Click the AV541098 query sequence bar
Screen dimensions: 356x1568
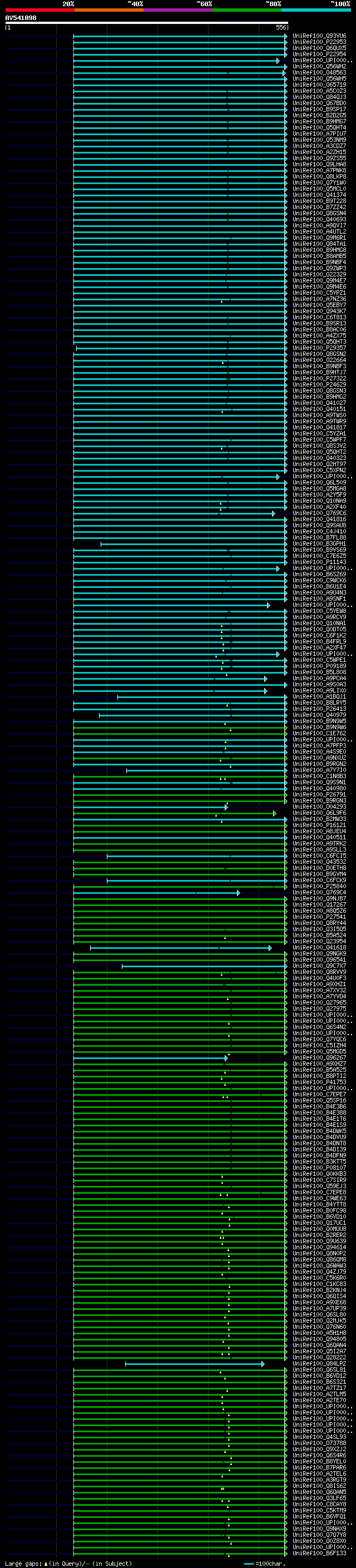pyautogui.click(x=147, y=22)
